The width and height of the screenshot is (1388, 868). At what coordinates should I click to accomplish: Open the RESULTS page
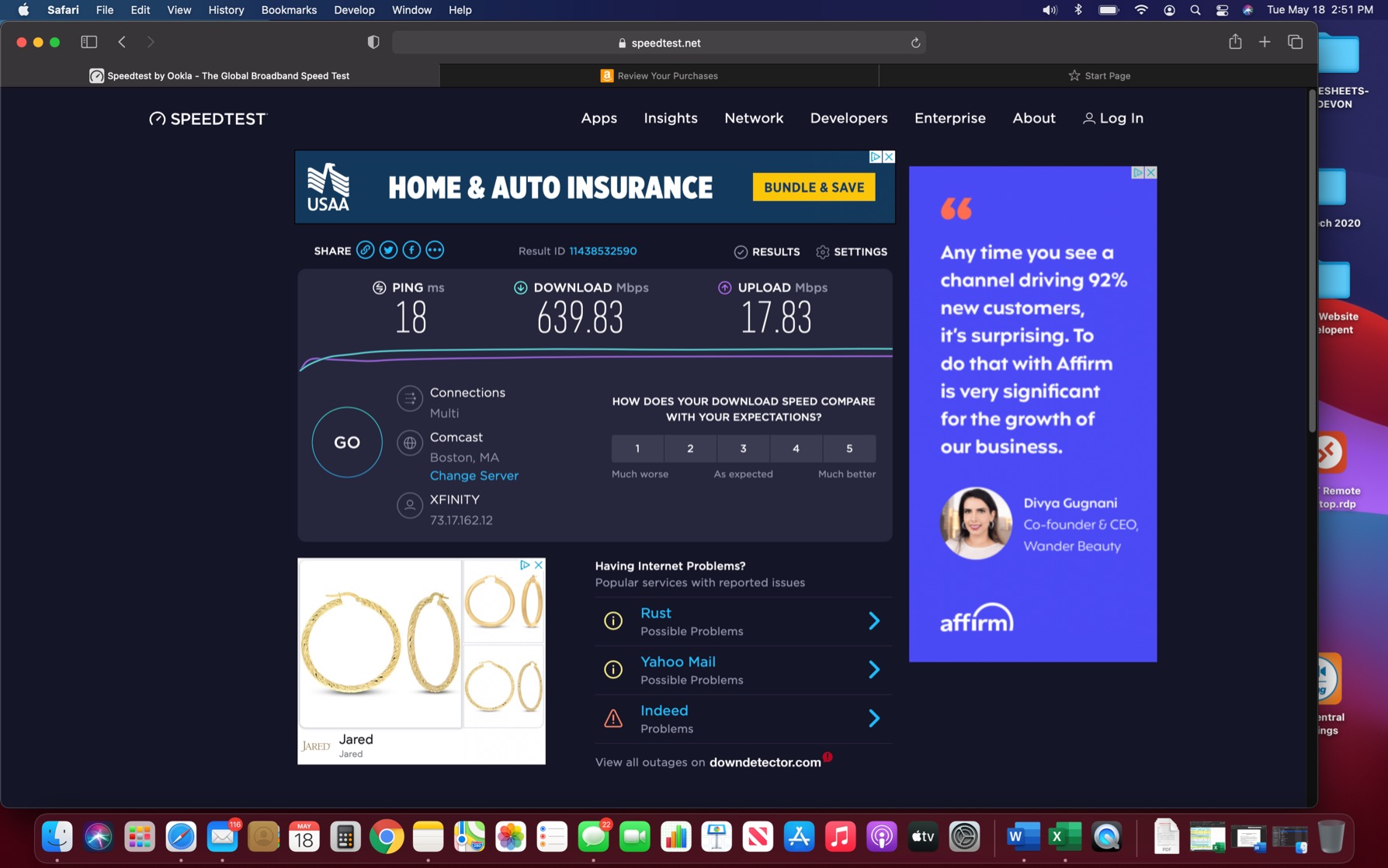(x=767, y=252)
